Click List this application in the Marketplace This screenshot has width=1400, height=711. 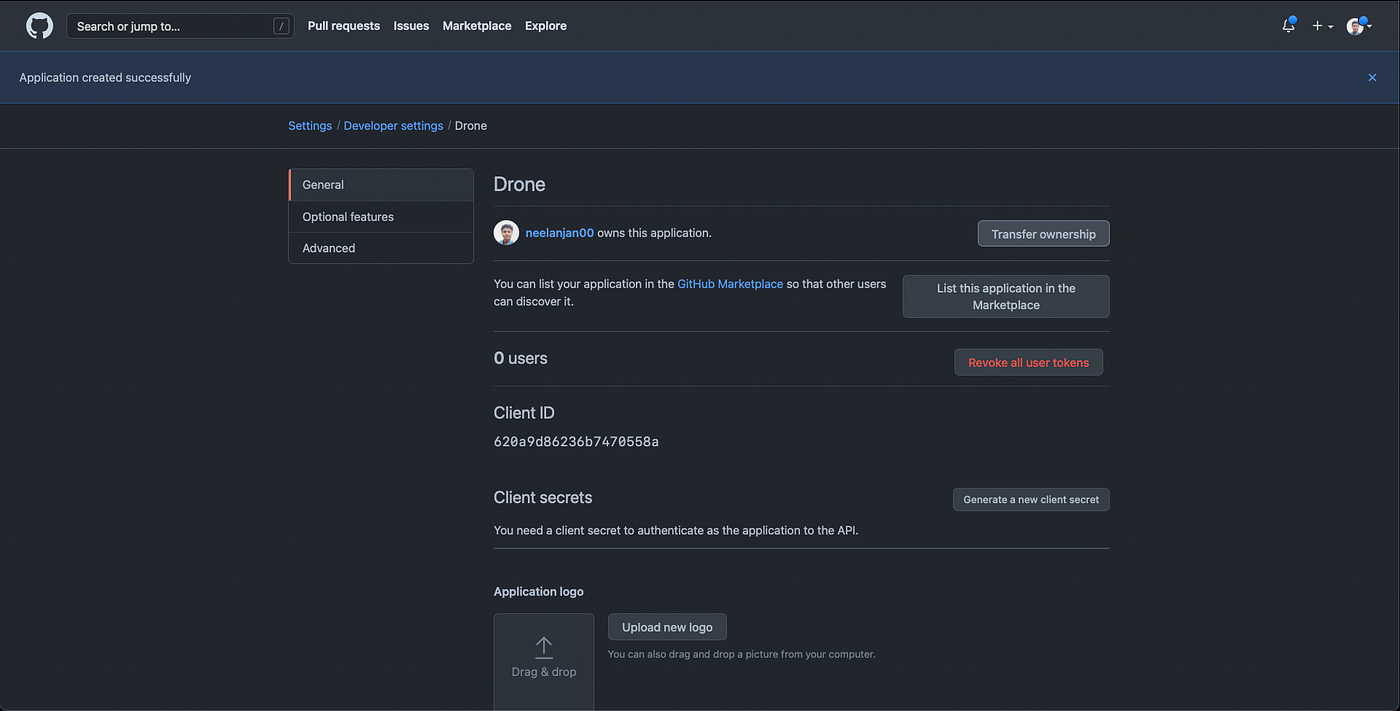click(1006, 297)
